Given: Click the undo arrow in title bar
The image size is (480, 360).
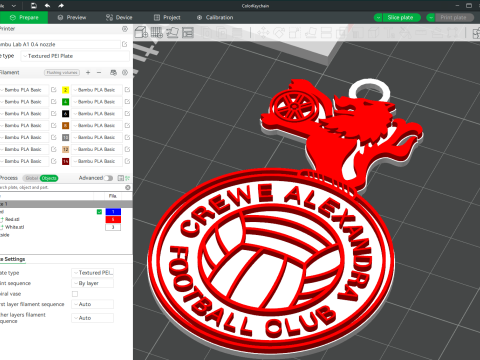Looking at the screenshot, I should [47, 6].
